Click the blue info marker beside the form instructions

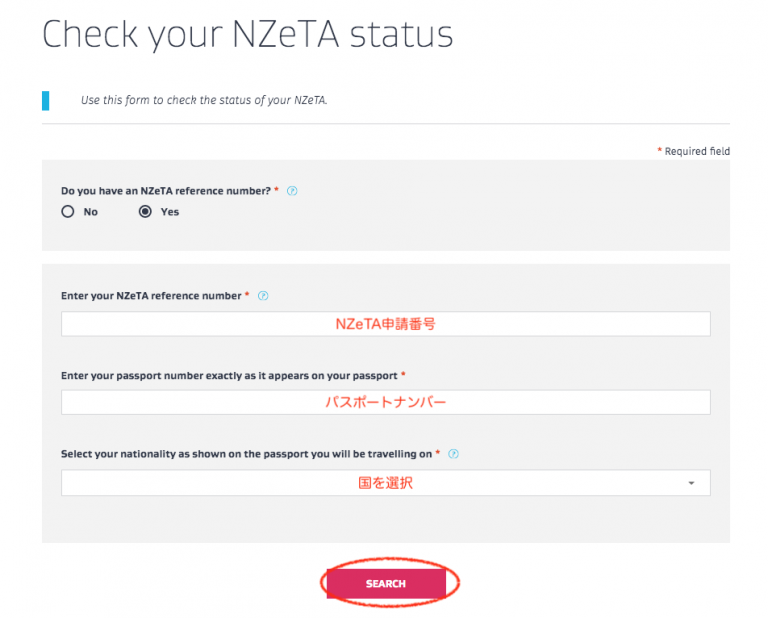(45, 100)
